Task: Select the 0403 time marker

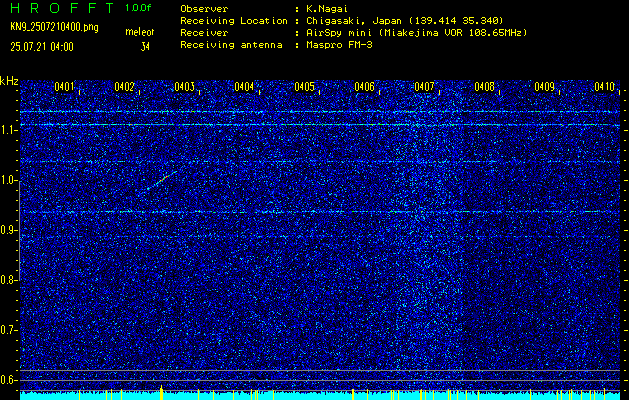Action: click(185, 87)
